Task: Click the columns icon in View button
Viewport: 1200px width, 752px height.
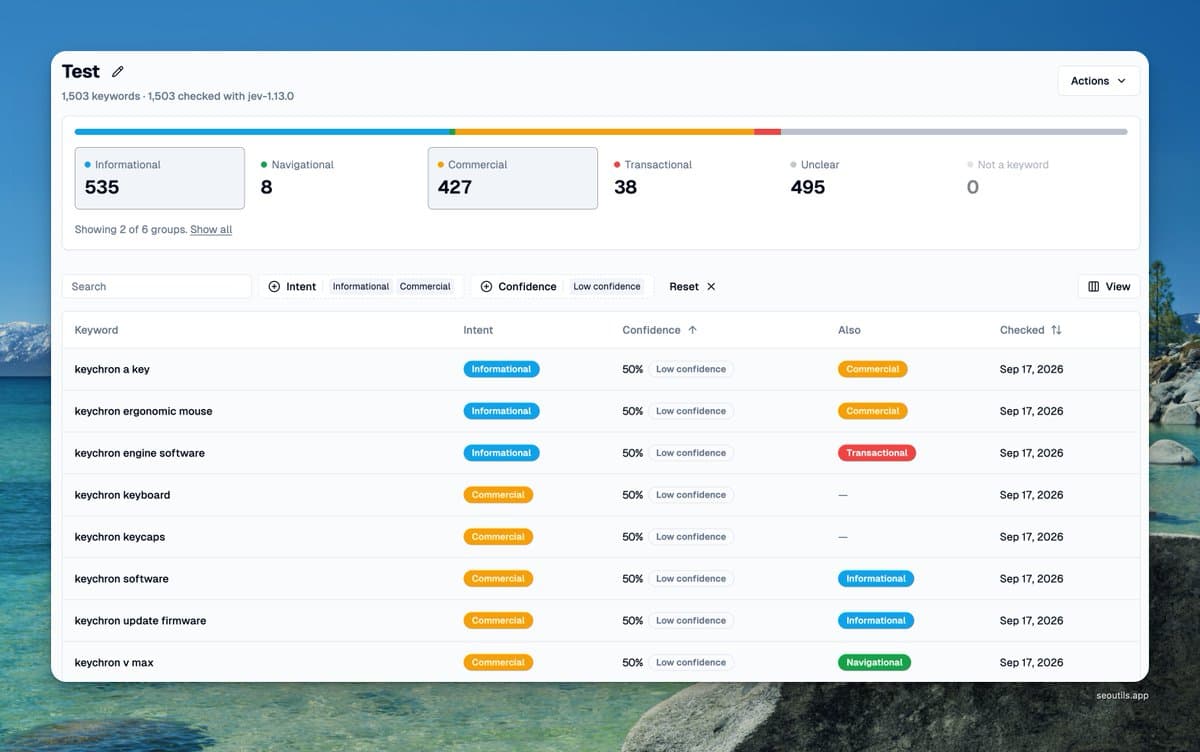Action: 1093,287
